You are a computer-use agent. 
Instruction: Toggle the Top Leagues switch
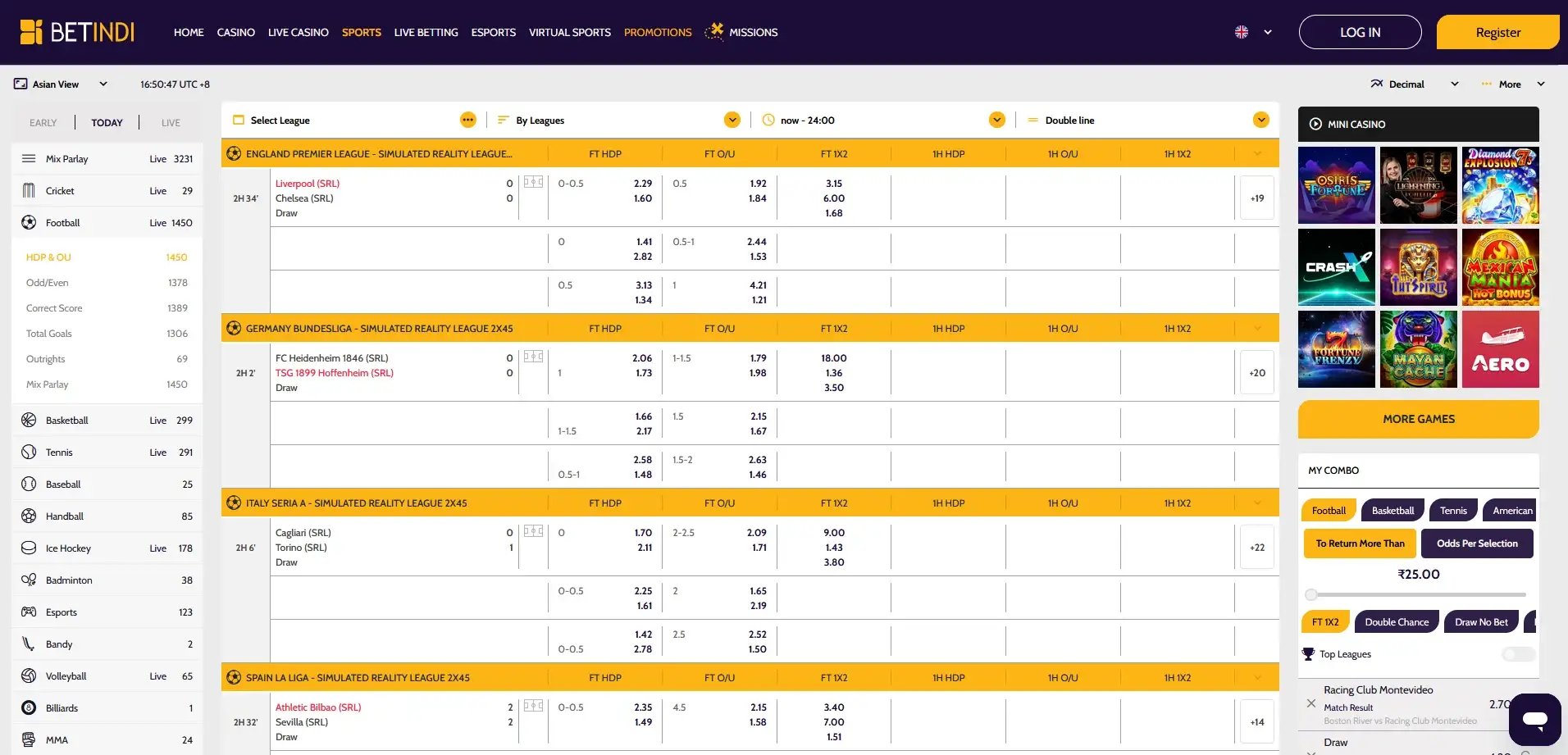point(1518,654)
